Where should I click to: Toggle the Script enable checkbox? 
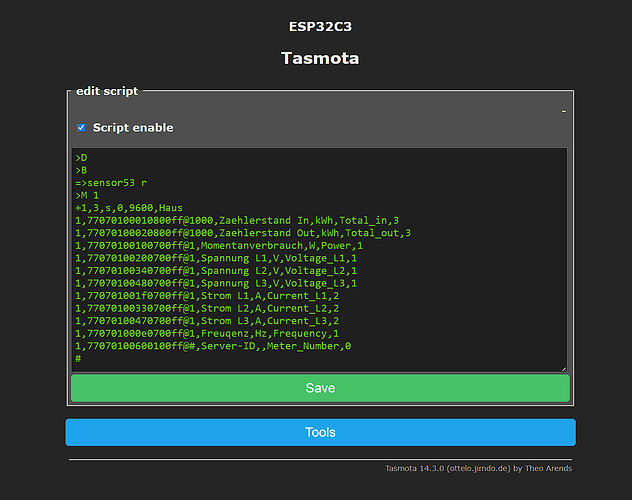pyautogui.click(x=81, y=128)
